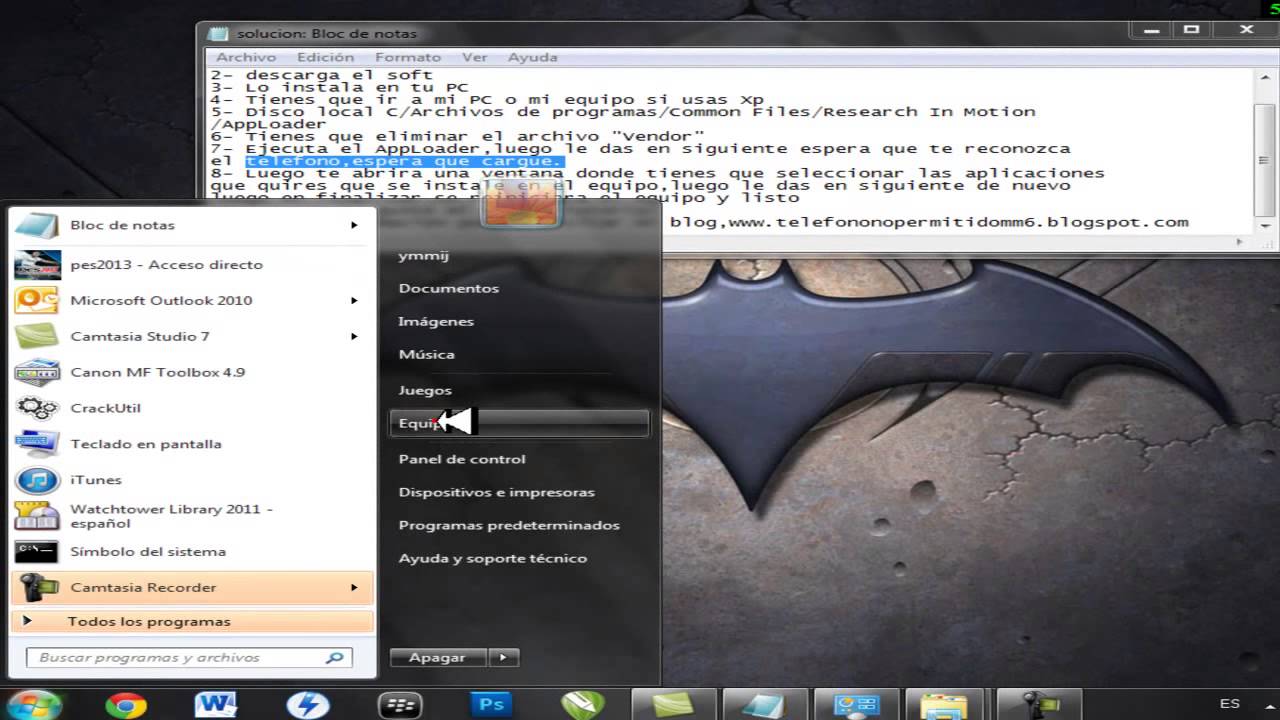Click the highlighted "telefono,espera que cargue." text
This screenshot has height=720, width=1280.
coord(405,161)
